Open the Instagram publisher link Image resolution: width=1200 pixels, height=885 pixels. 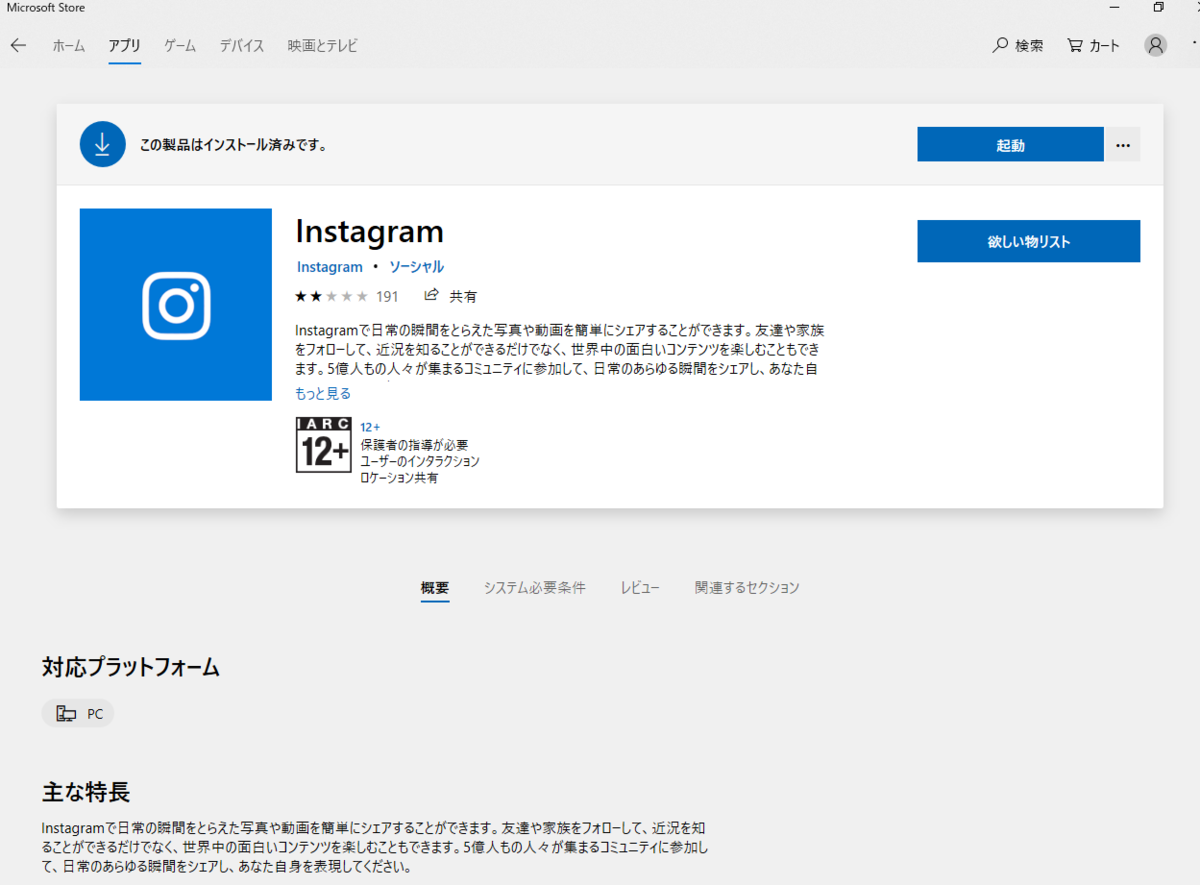(330, 267)
